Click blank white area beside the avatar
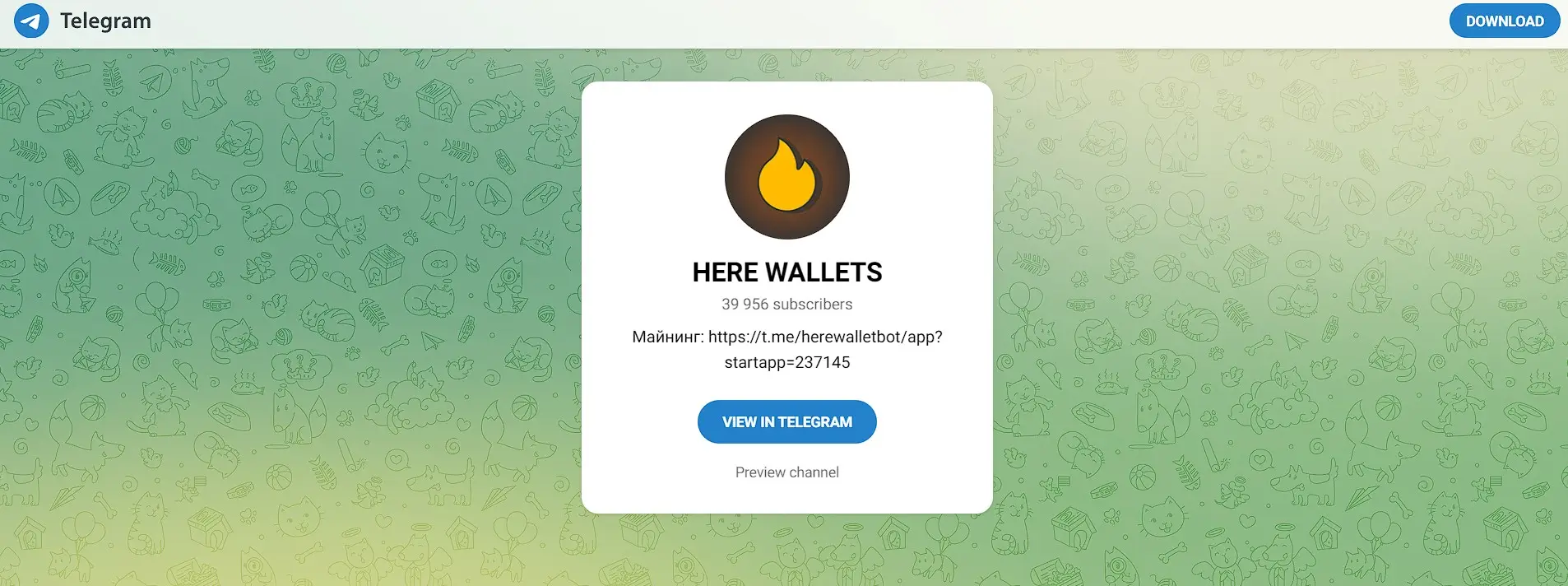The width and height of the screenshot is (1568, 586). click(650, 177)
